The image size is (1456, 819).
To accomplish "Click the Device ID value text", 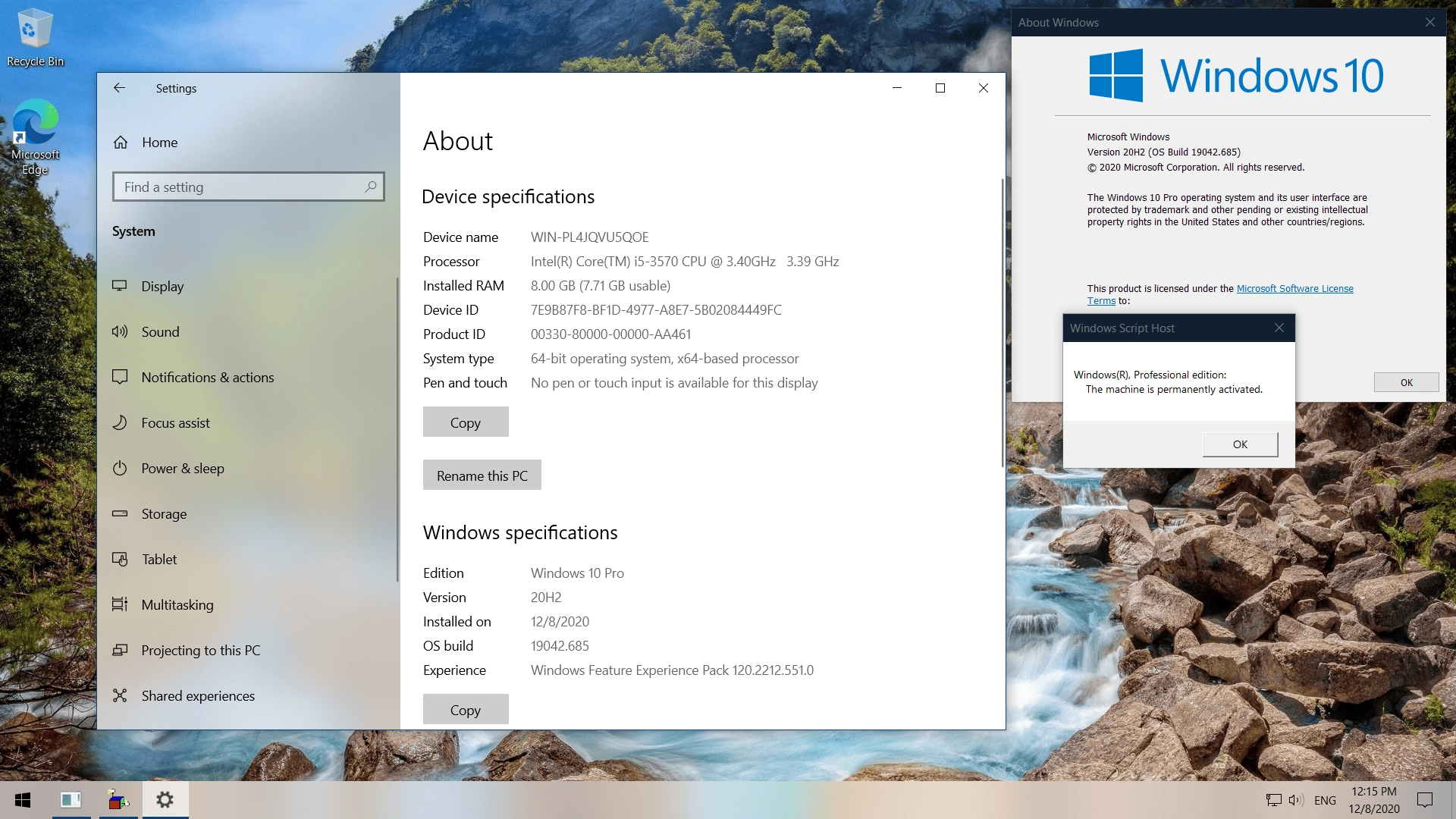I will point(656,310).
